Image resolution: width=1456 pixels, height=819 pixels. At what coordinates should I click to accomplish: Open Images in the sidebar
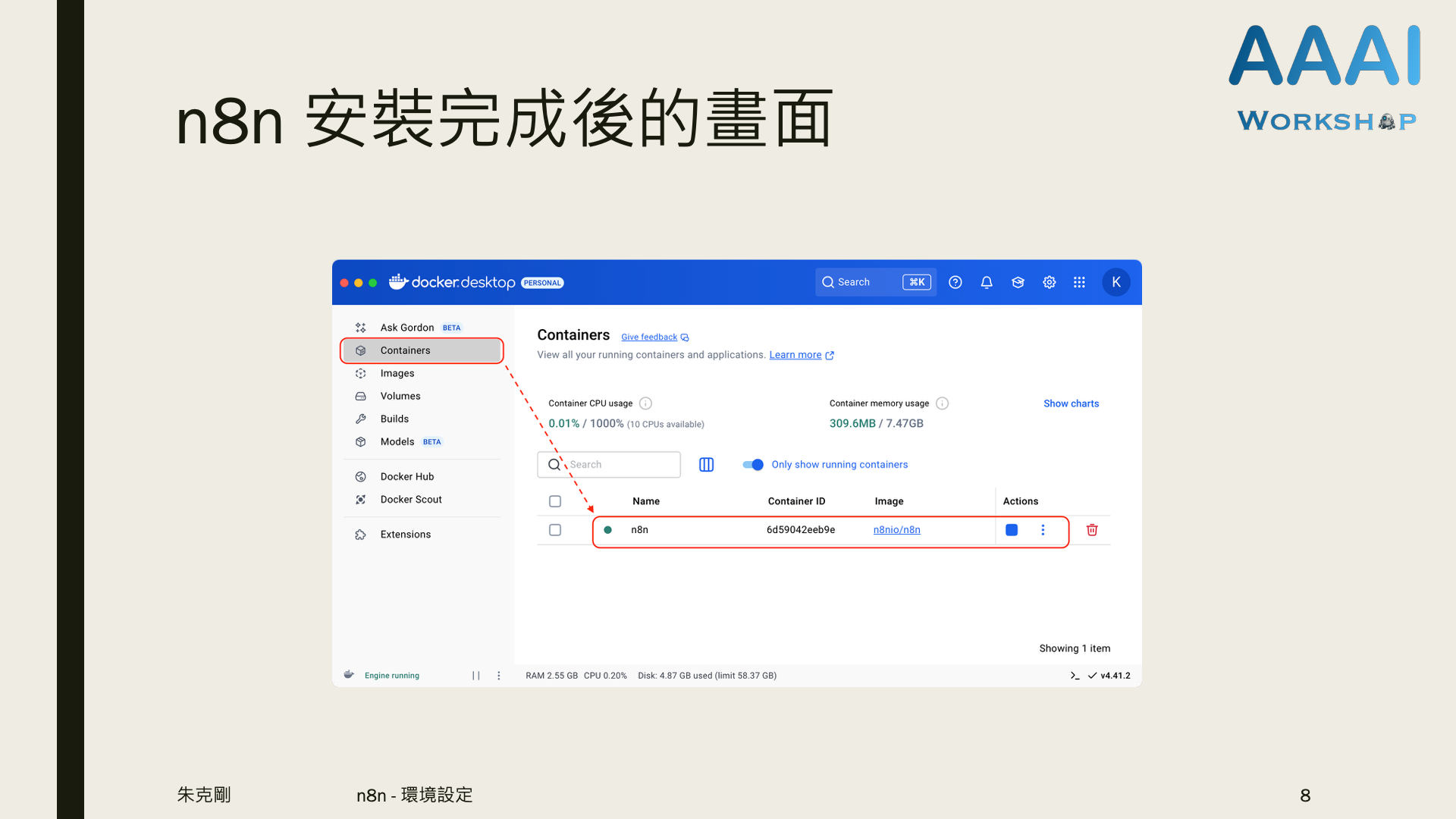pos(397,373)
